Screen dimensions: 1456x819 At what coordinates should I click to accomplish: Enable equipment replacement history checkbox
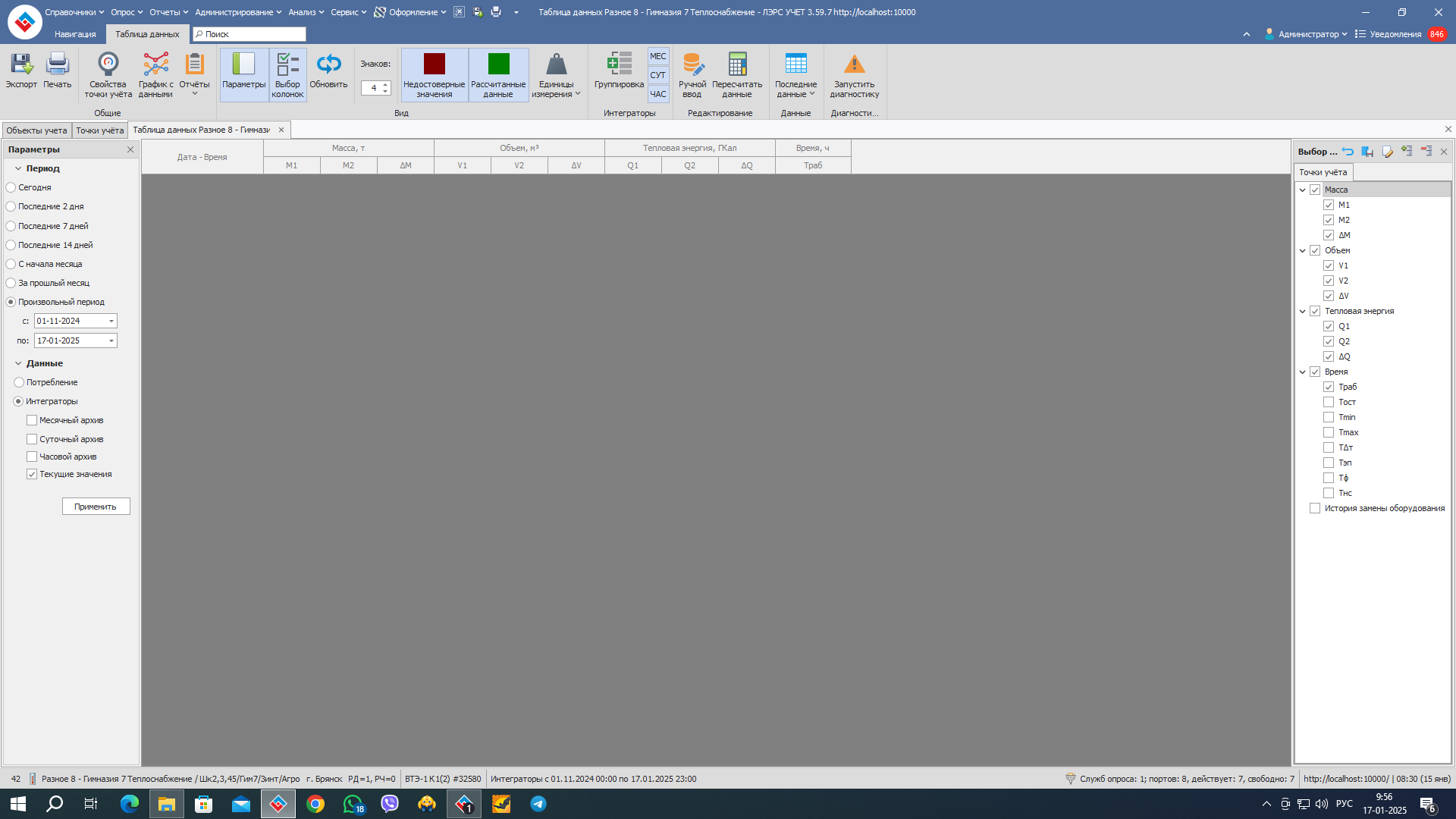[1315, 508]
